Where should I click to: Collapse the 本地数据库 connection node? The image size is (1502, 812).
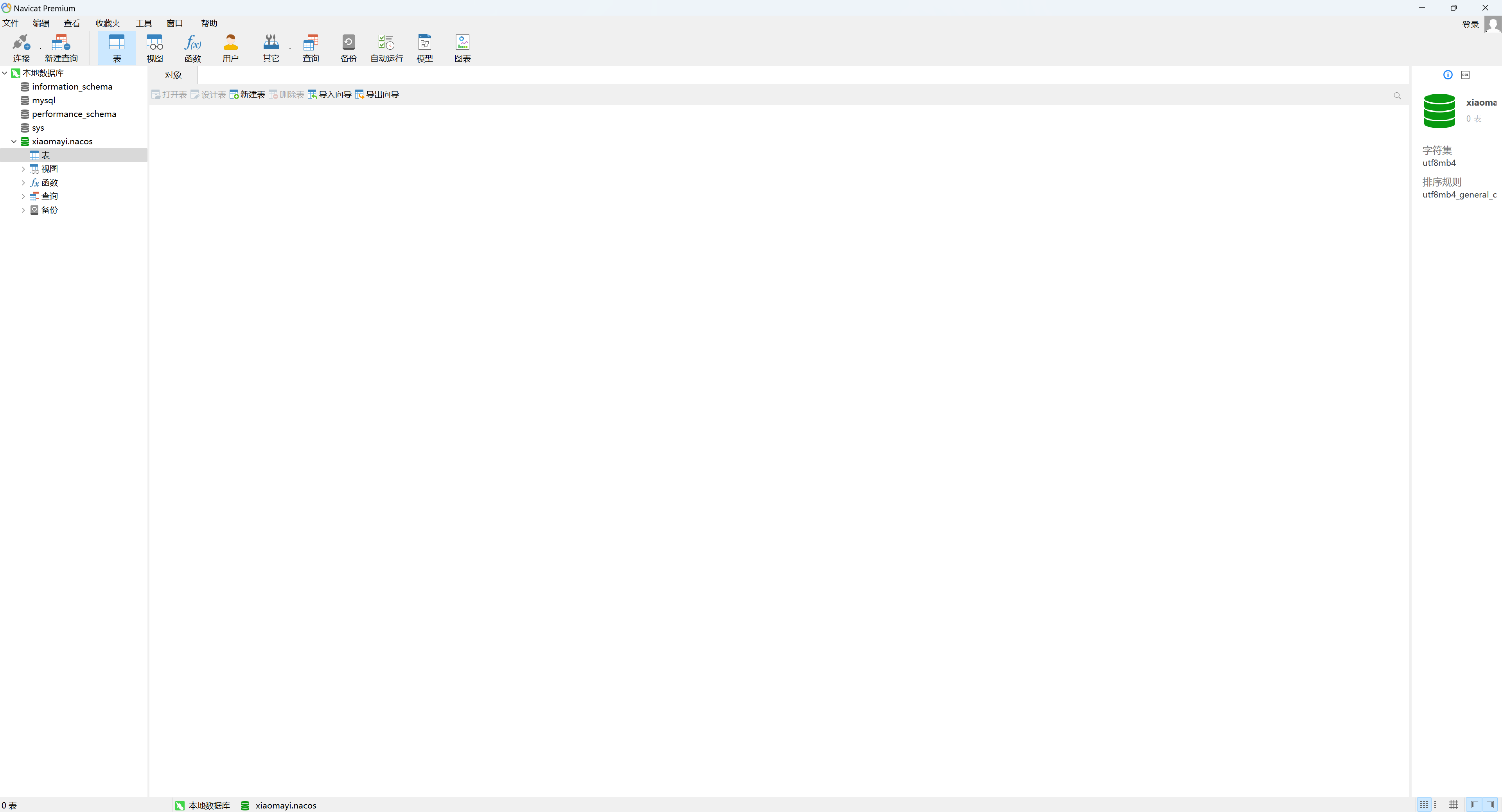coord(5,73)
